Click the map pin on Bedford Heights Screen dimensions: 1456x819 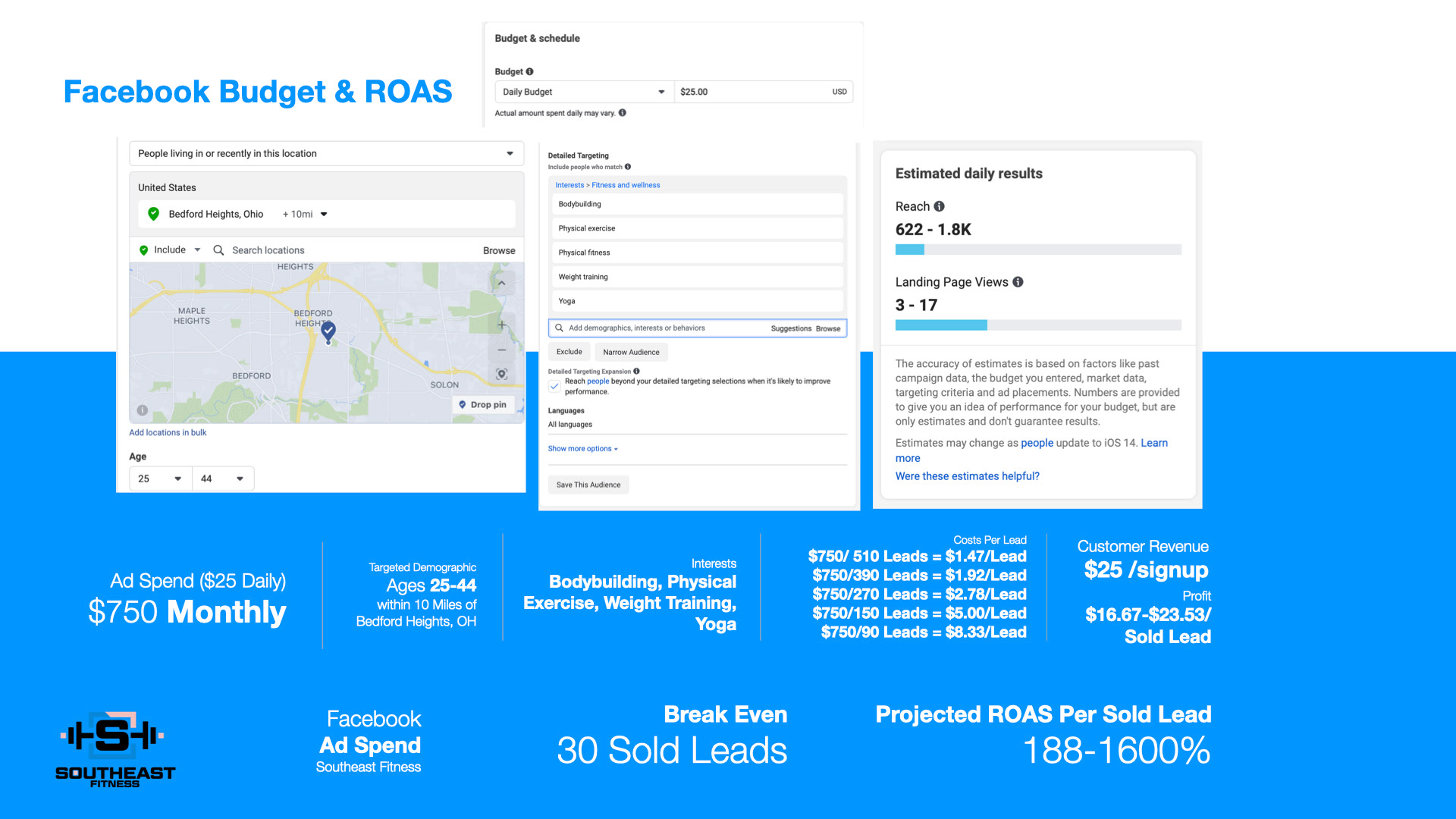click(328, 331)
